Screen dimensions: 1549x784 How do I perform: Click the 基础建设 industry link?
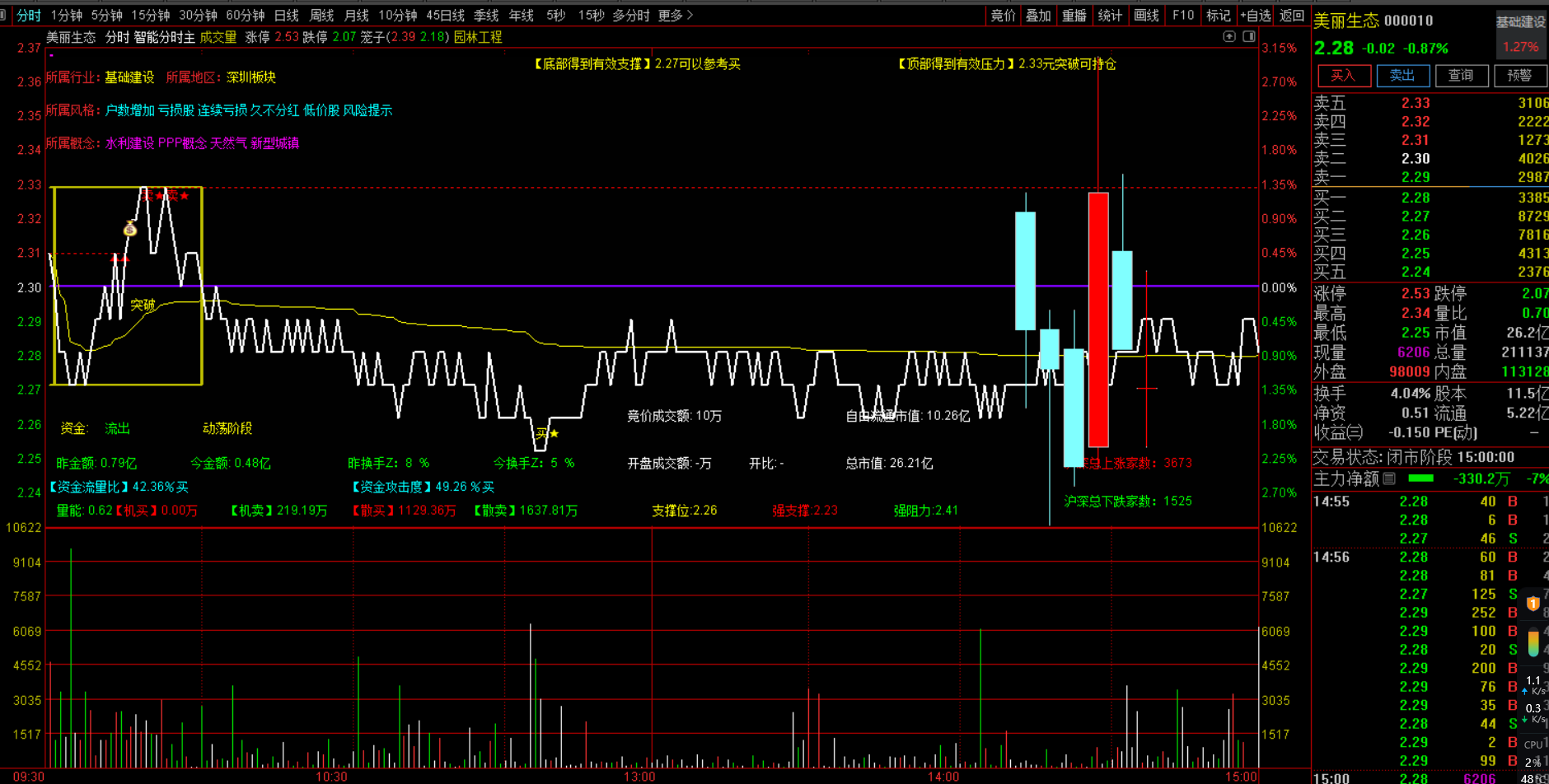[x=129, y=77]
